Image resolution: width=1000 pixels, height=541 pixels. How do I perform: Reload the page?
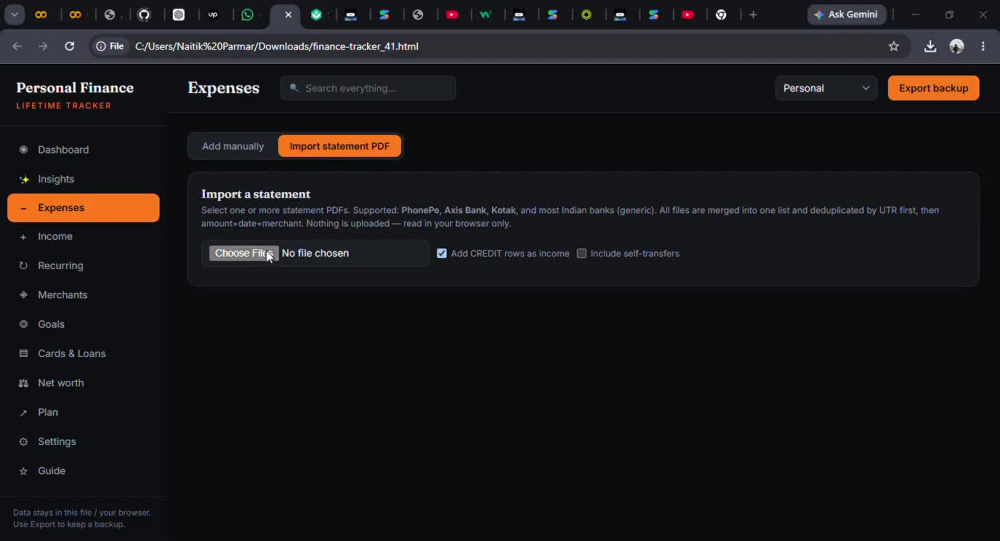(70, 46)
